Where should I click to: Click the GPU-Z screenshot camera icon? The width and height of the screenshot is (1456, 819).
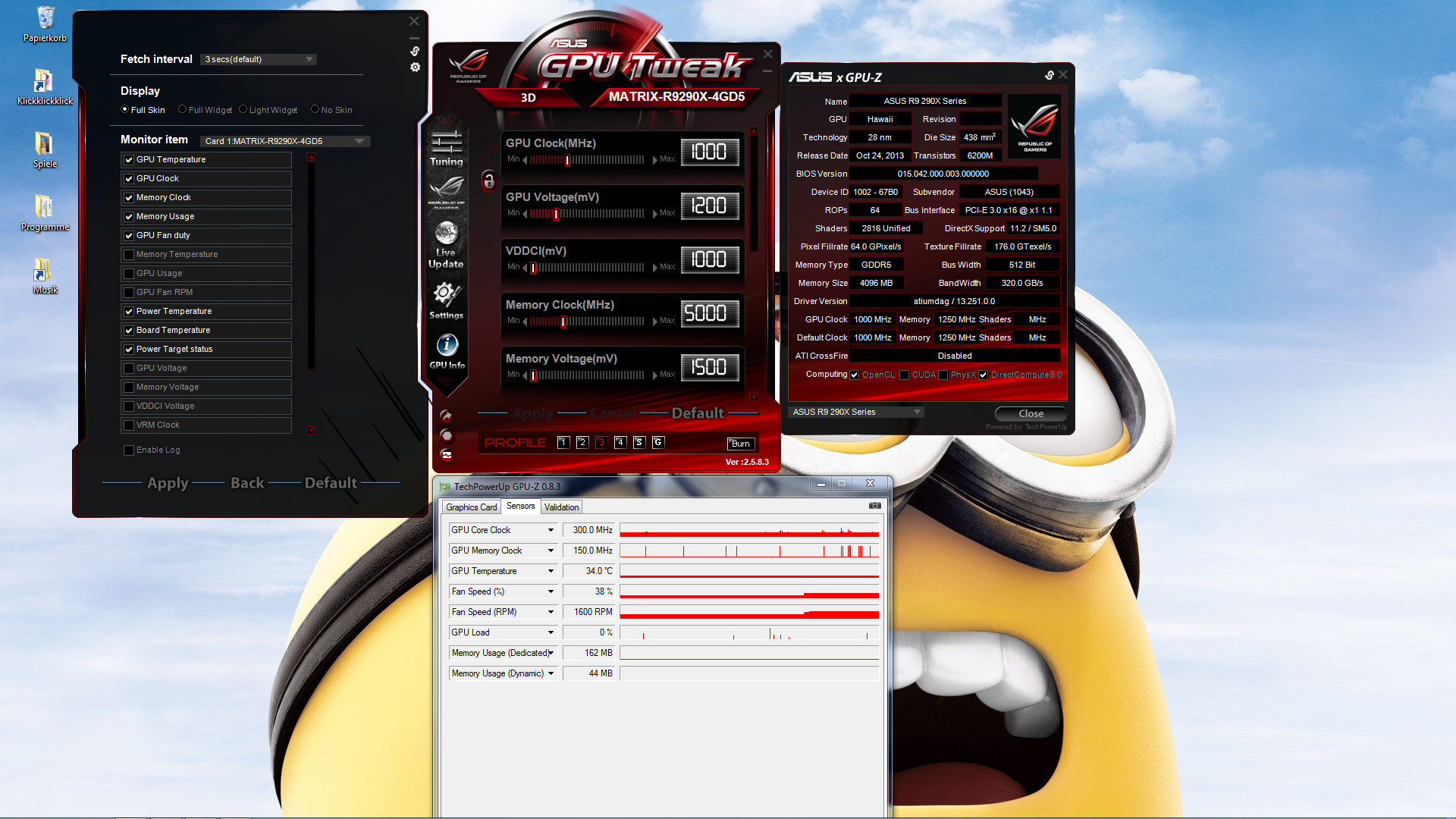pos(874,506)
